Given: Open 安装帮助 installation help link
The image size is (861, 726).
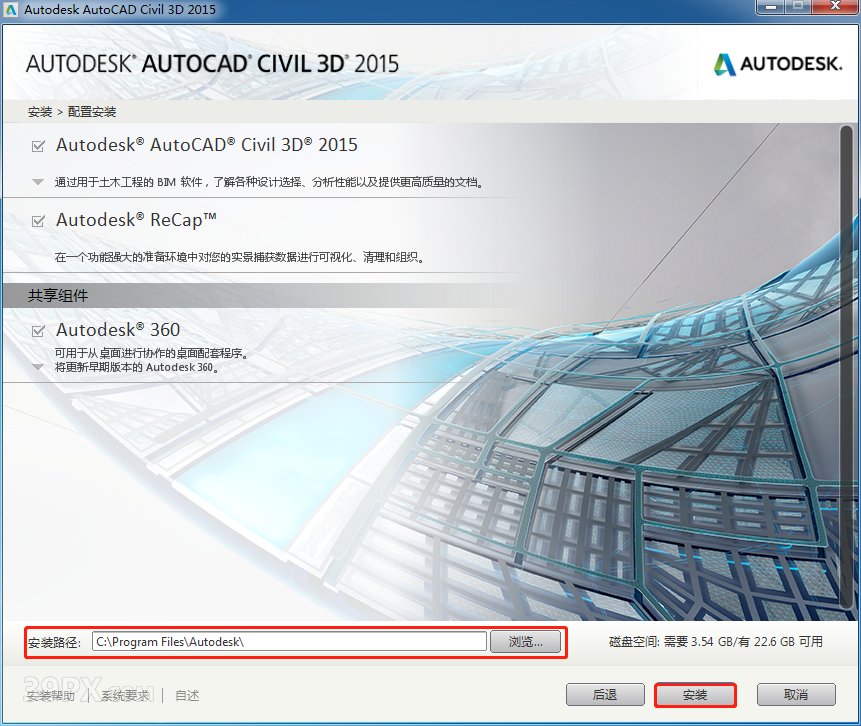Looking at the screenshot, I should (x=50, y=696).
